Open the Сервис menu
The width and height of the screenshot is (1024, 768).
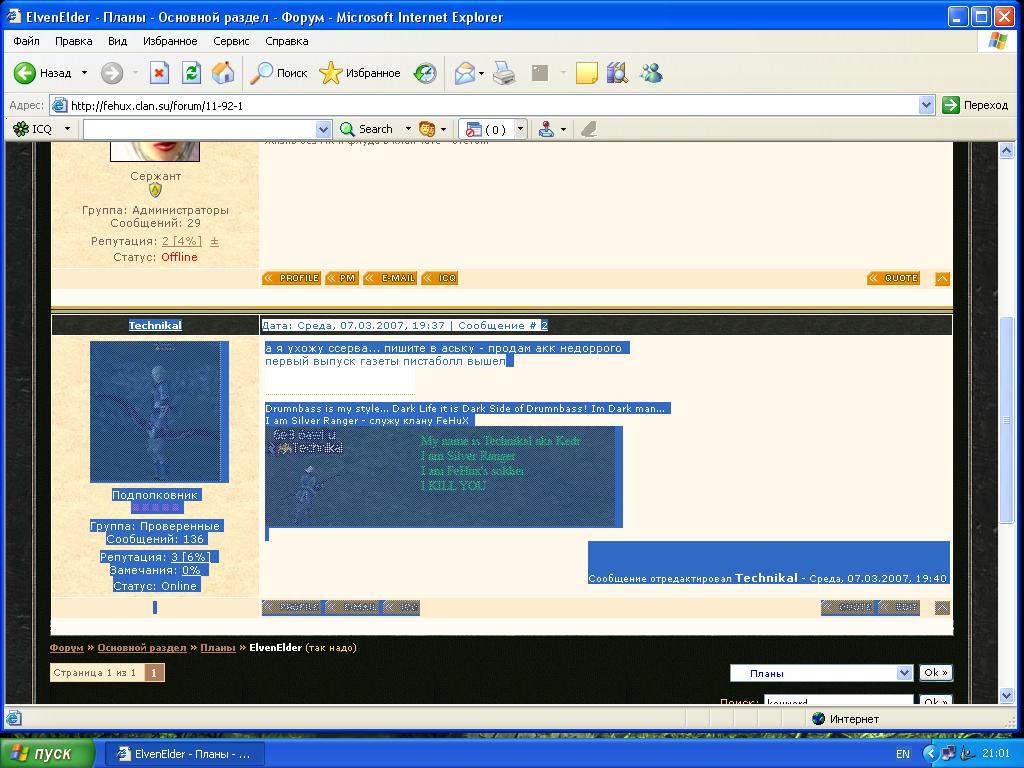[x=231, y=41]
